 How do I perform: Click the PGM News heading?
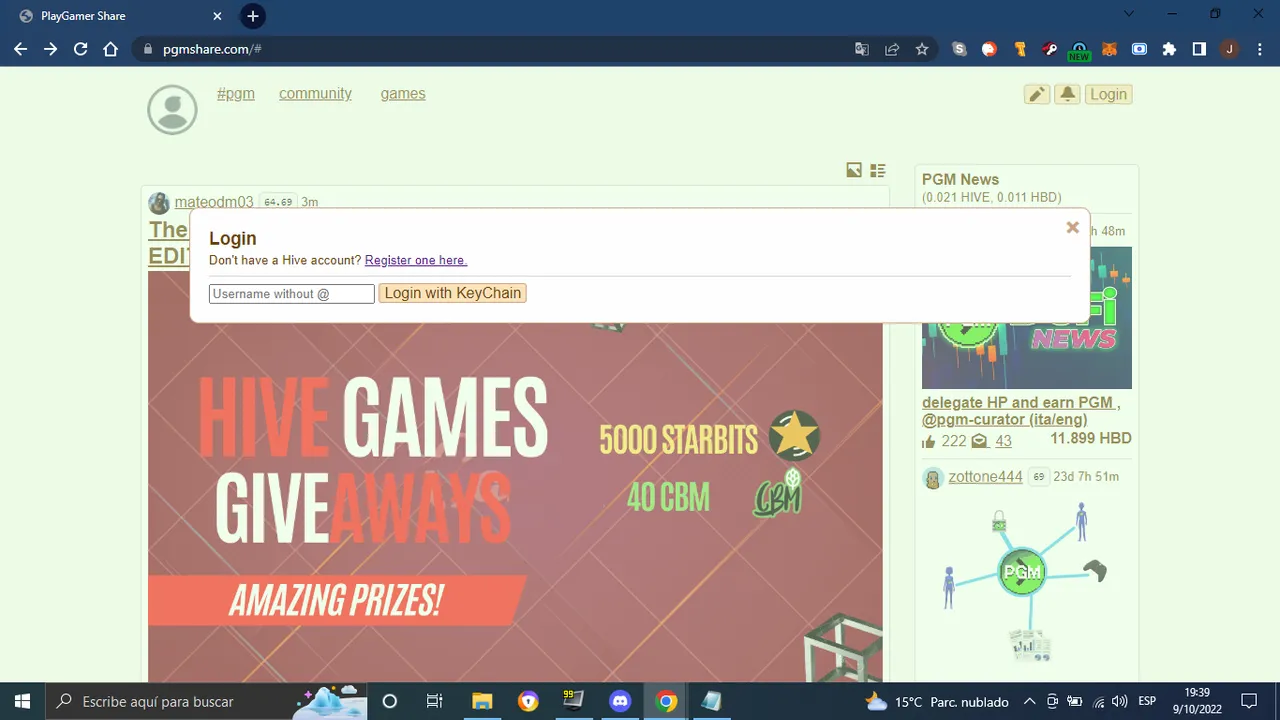(x=960, y=179)
